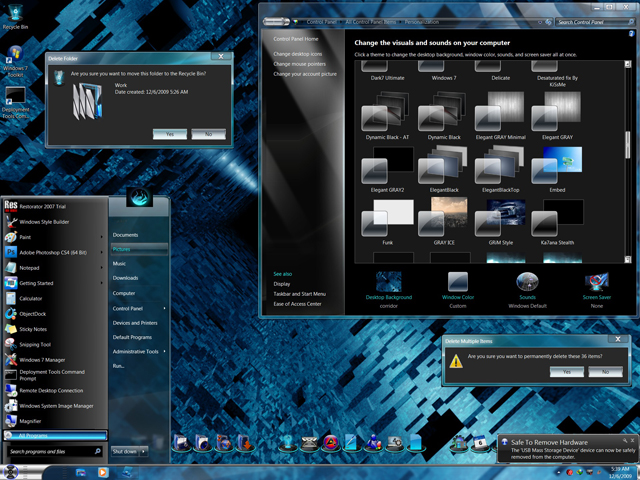Expand the Notepad jump list arrow

click(x=101, y=268)
